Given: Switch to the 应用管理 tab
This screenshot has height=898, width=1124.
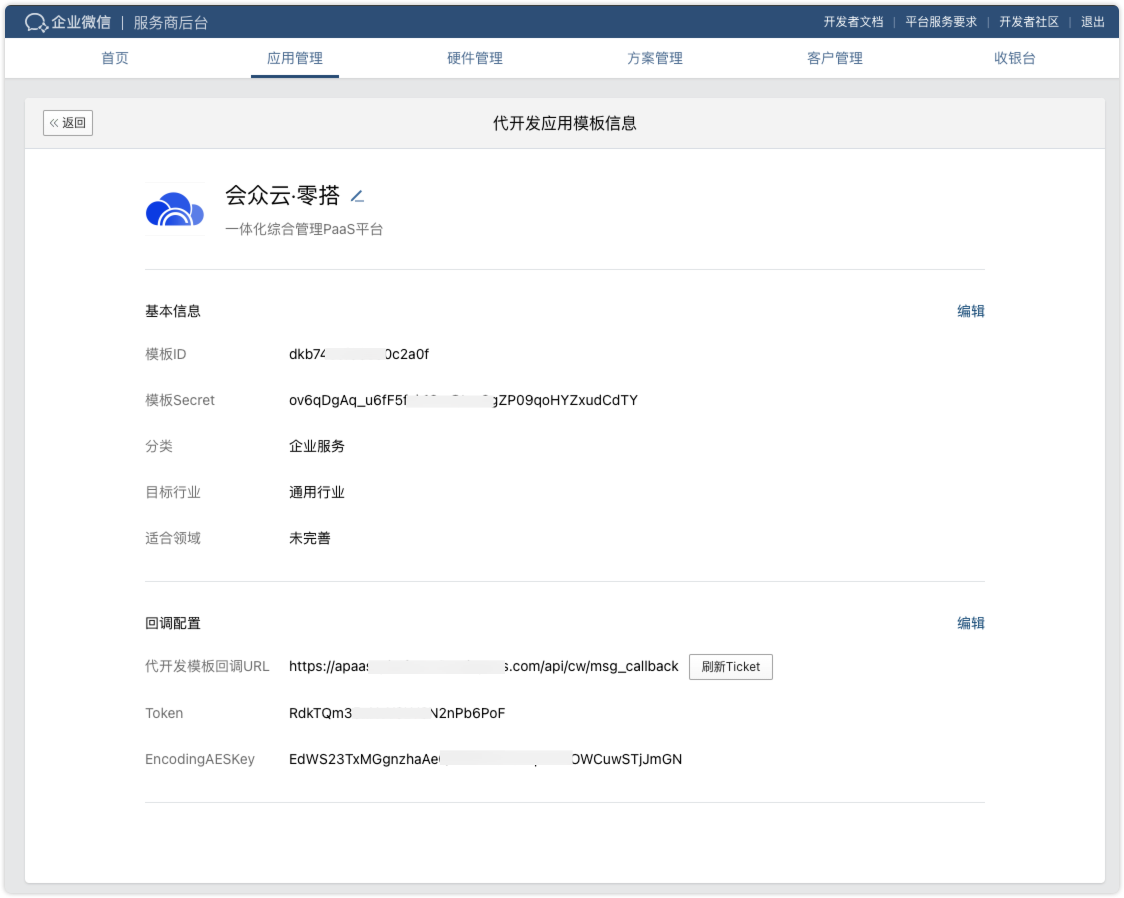Looking at the screenshot, I should pyautogui.click(x=295, y=58).
